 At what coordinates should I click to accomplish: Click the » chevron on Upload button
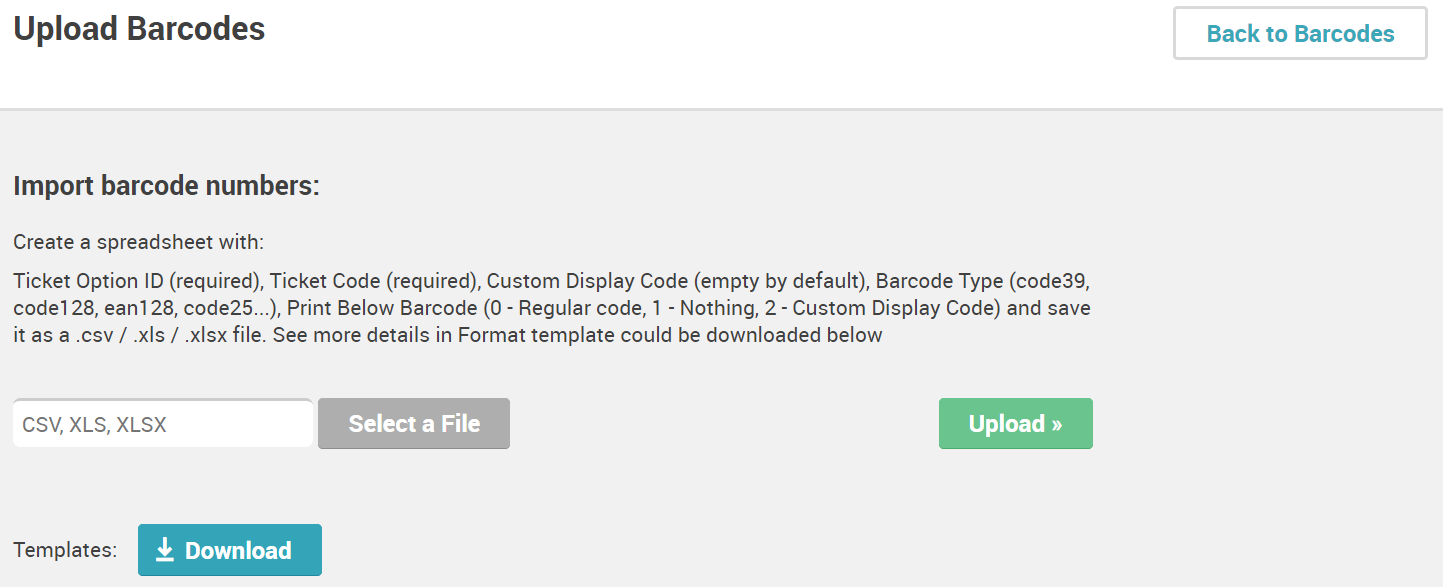pos(1056,424)
